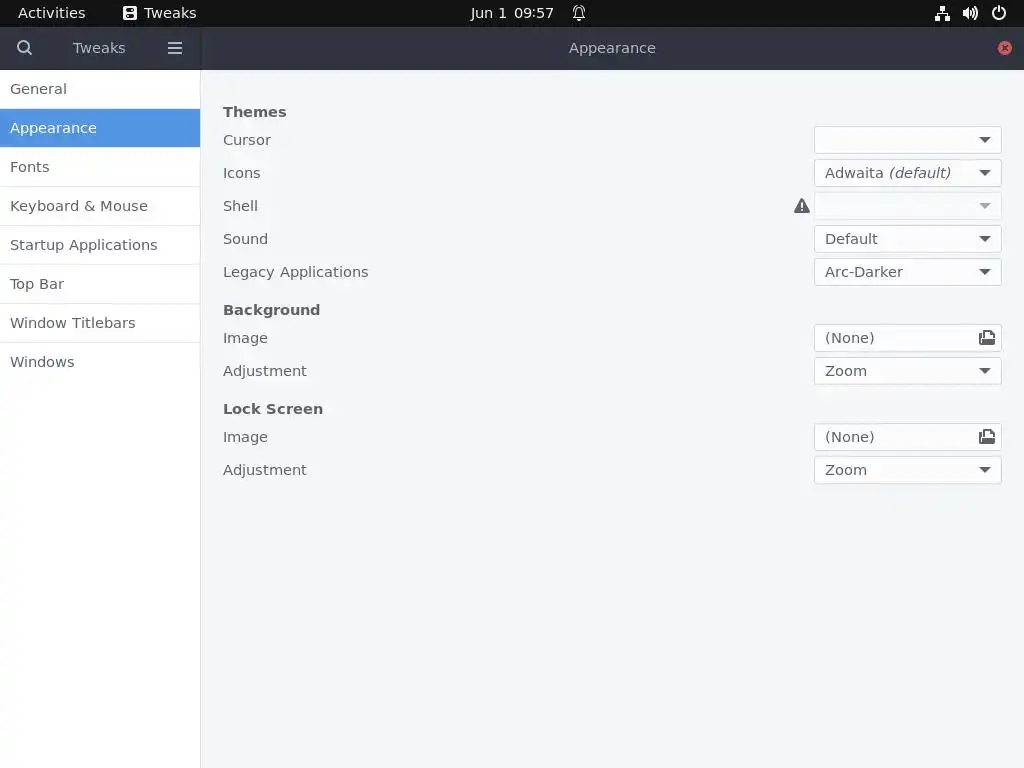
Task: Open the Window Titlebars section
Action: click(x=100, y=323)
